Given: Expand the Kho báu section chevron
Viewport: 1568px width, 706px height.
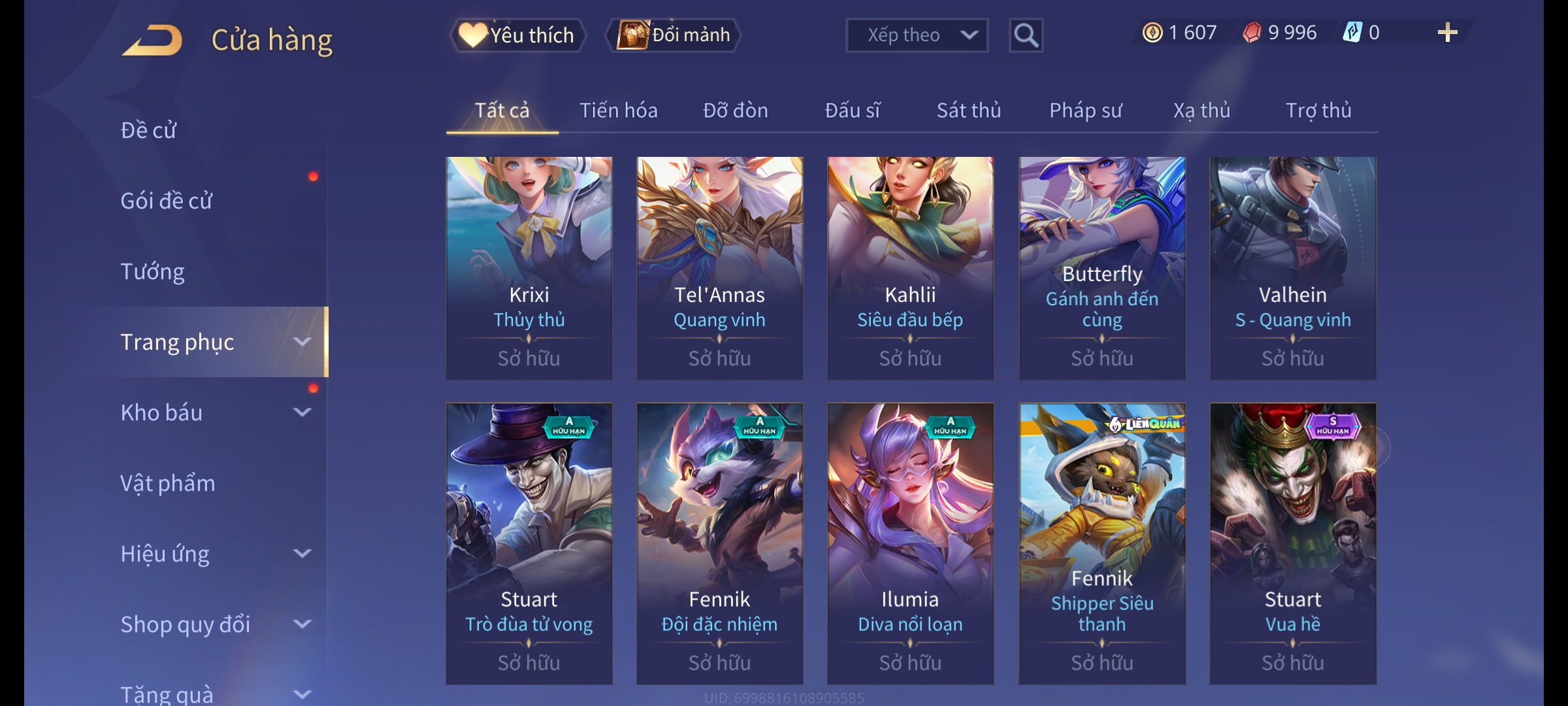Looking at the screenshot, I should [302, 412].
